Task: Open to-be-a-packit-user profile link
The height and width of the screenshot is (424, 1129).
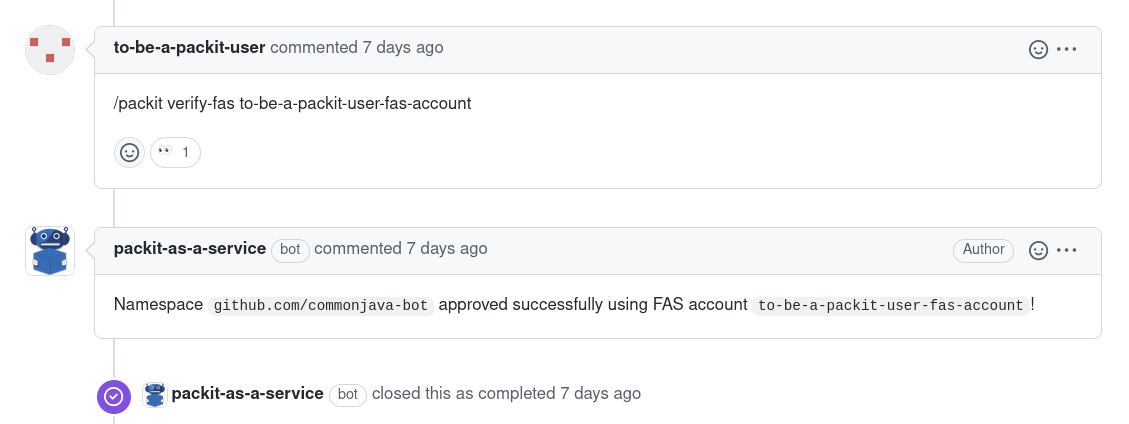Action: (189, 48)
